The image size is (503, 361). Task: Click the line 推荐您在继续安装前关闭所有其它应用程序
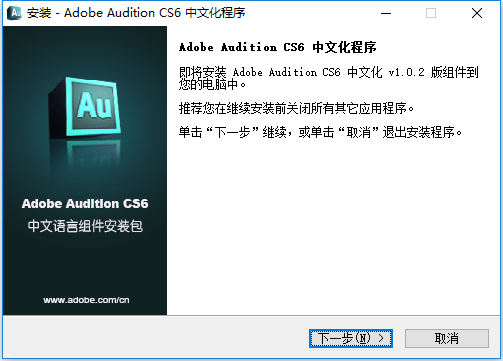tap(296, 108)
